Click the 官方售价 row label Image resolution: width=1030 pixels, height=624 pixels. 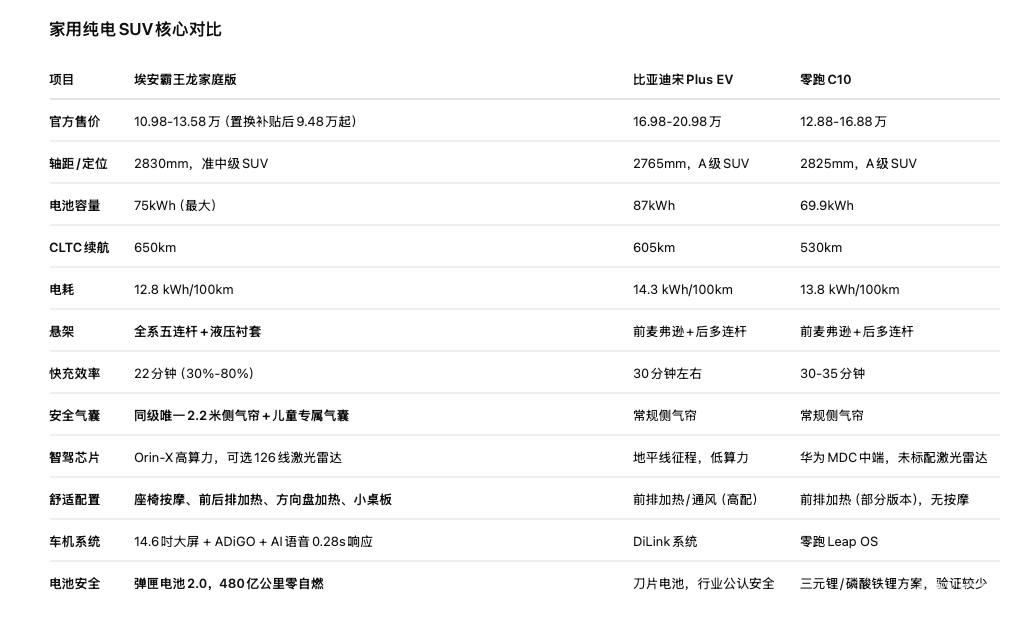point(75,122)
